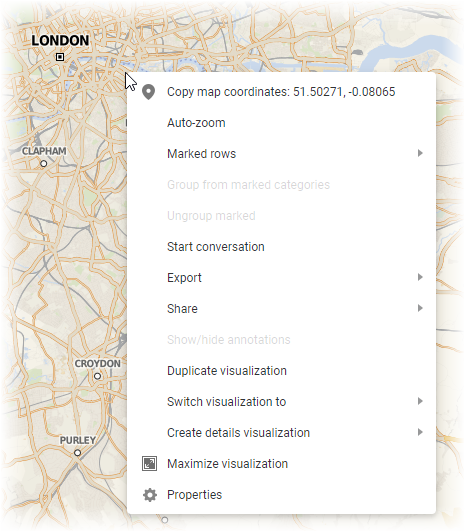Expand Create details visualization submenu arrow

[420, 432]
